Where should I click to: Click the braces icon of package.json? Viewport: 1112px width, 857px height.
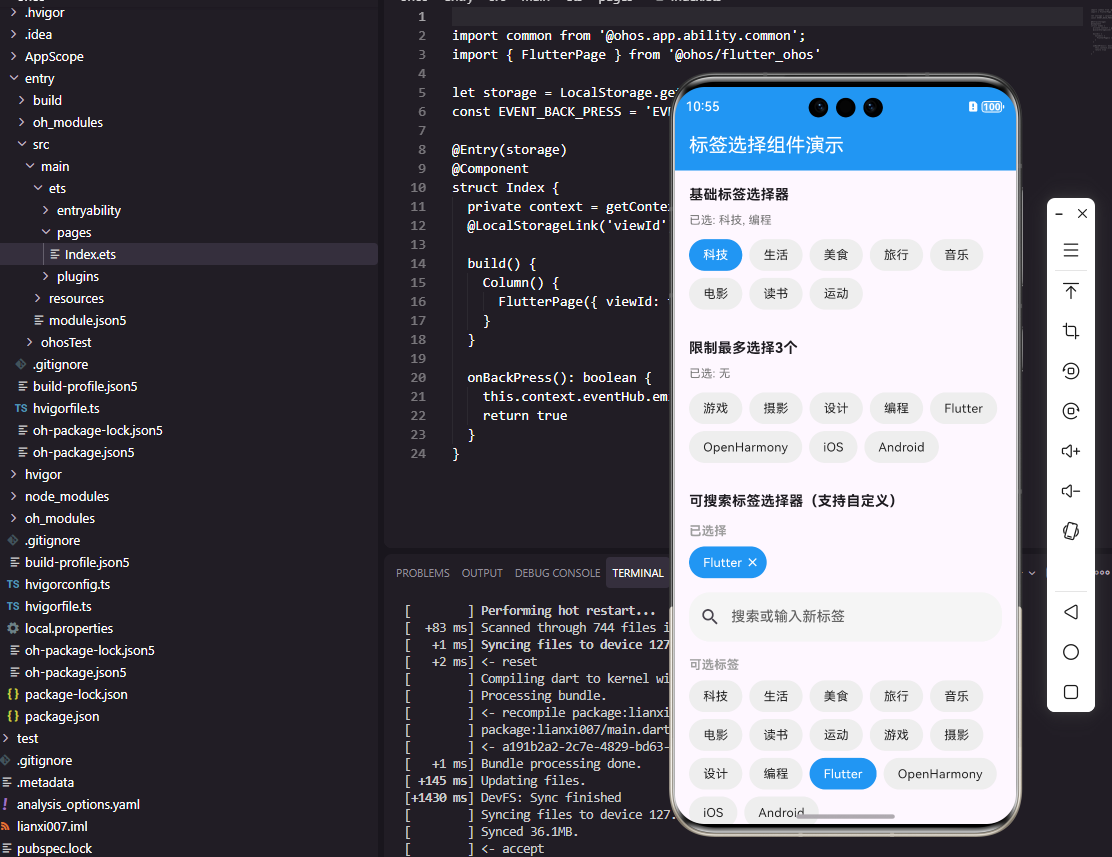13,717
